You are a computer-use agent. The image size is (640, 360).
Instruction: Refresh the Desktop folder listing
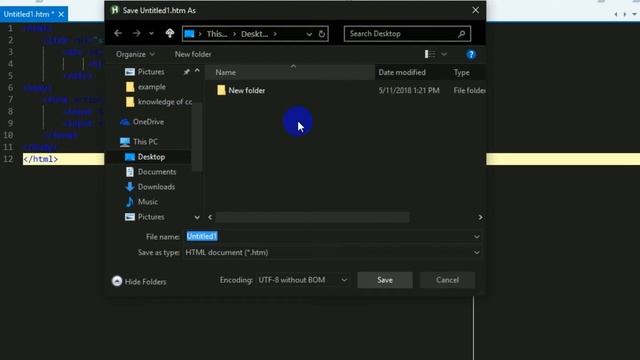pos(322,34)
